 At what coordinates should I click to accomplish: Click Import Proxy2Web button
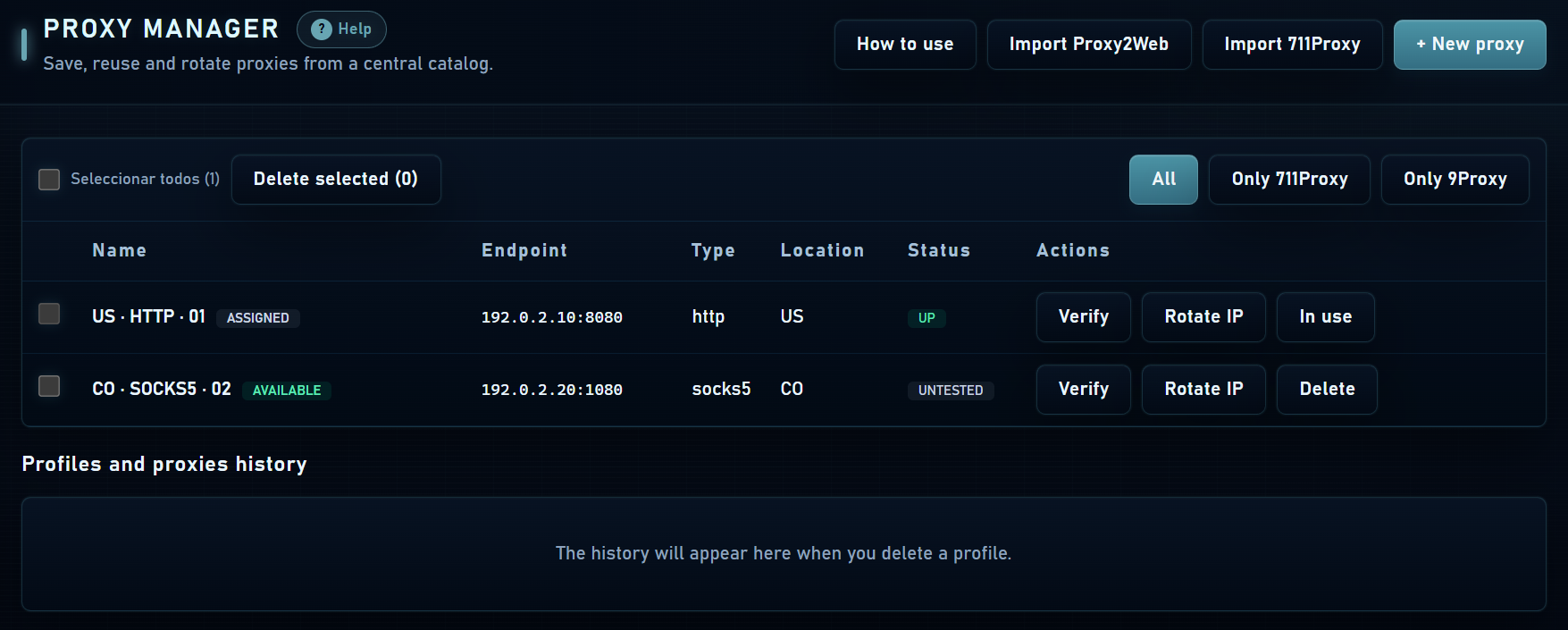click(x=1089, y=45)
